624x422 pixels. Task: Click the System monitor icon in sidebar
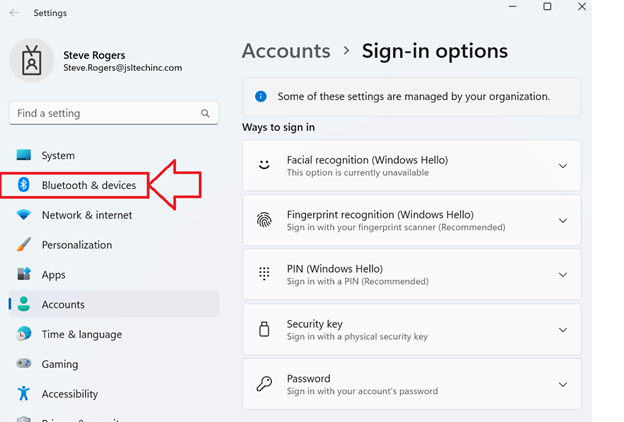(x=24, y=156)
